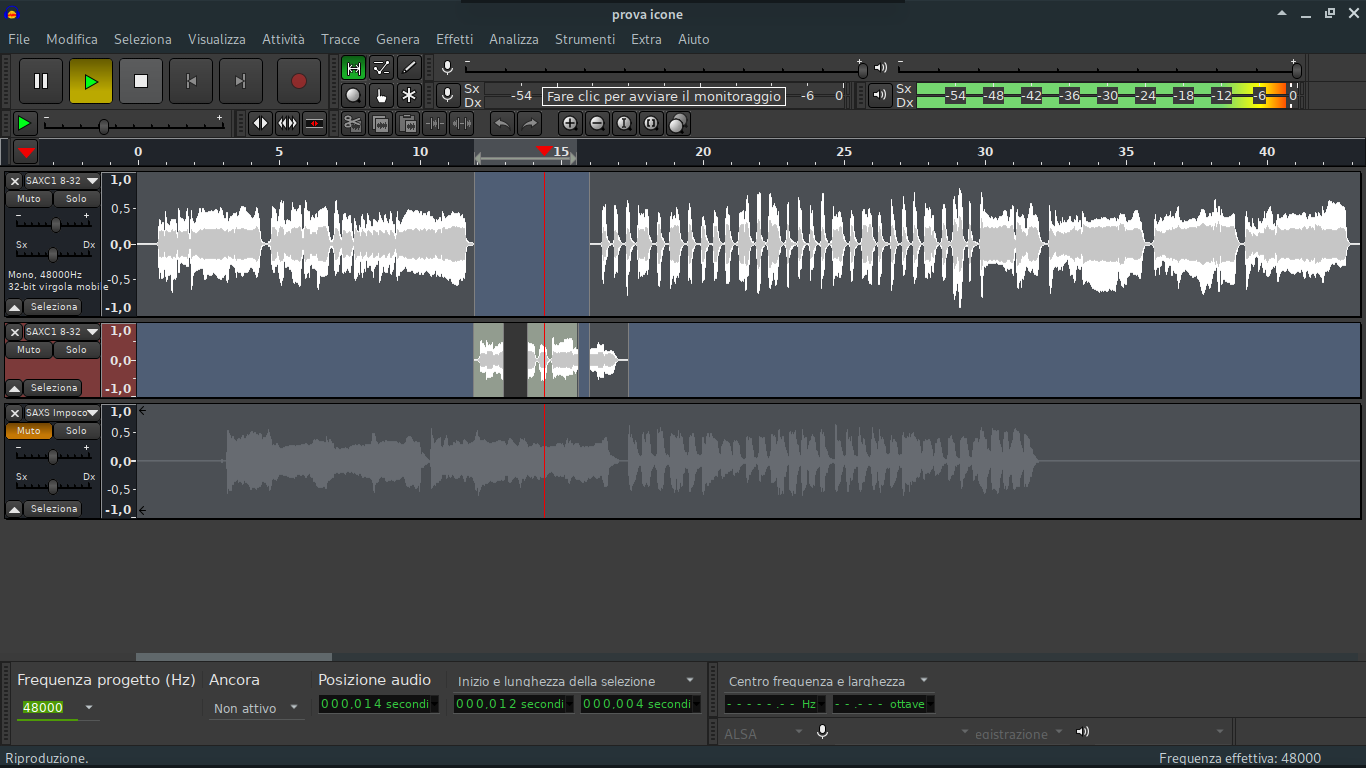
Task: Open the Genera menu
Action: click(398, 39)
